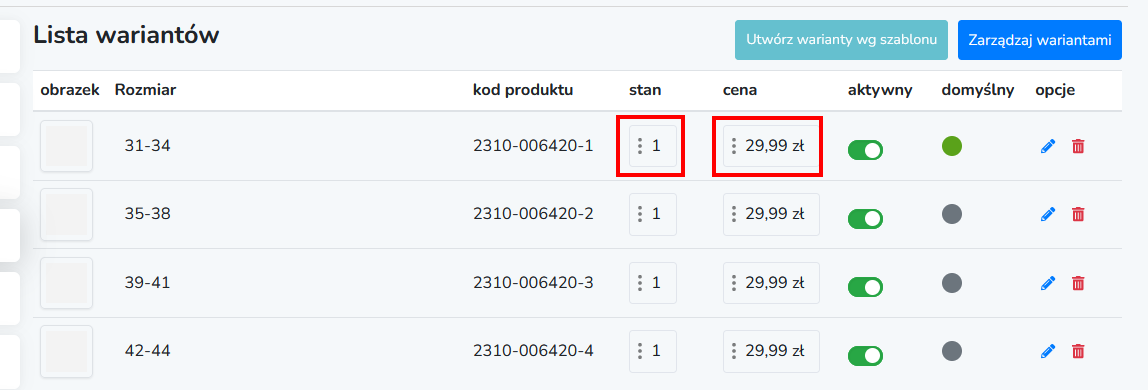Delete the 42-44 variant using trash icon

pyautogui.click(x=1078, y=351)
